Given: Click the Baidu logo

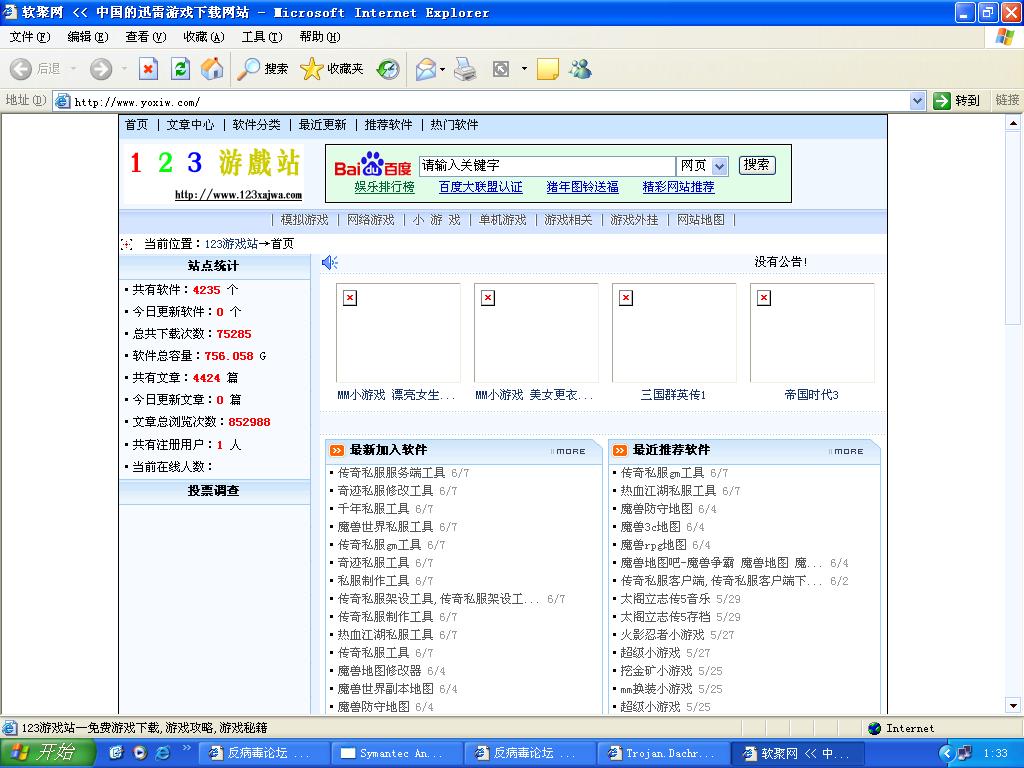Looking at the screenshot, I should point(372,165).
